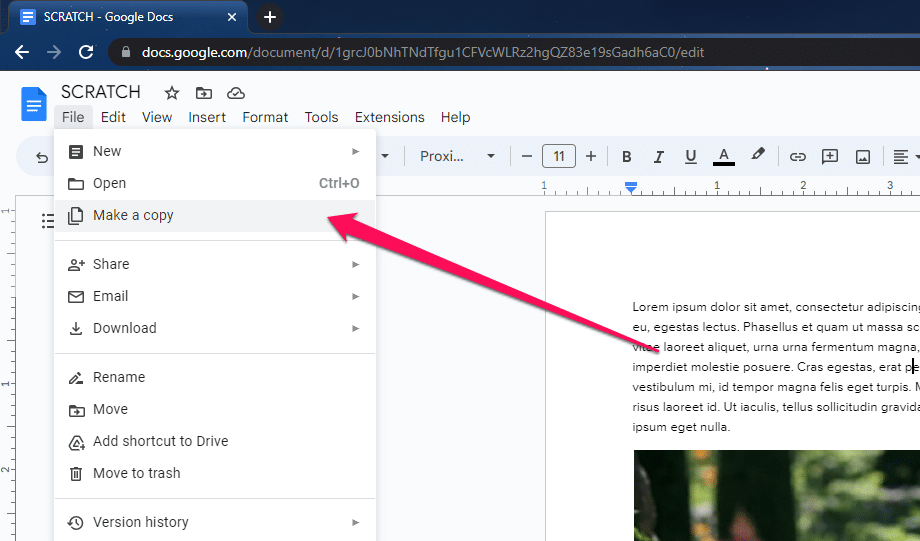Select Add shortcut to Drive

pos(215,441)
